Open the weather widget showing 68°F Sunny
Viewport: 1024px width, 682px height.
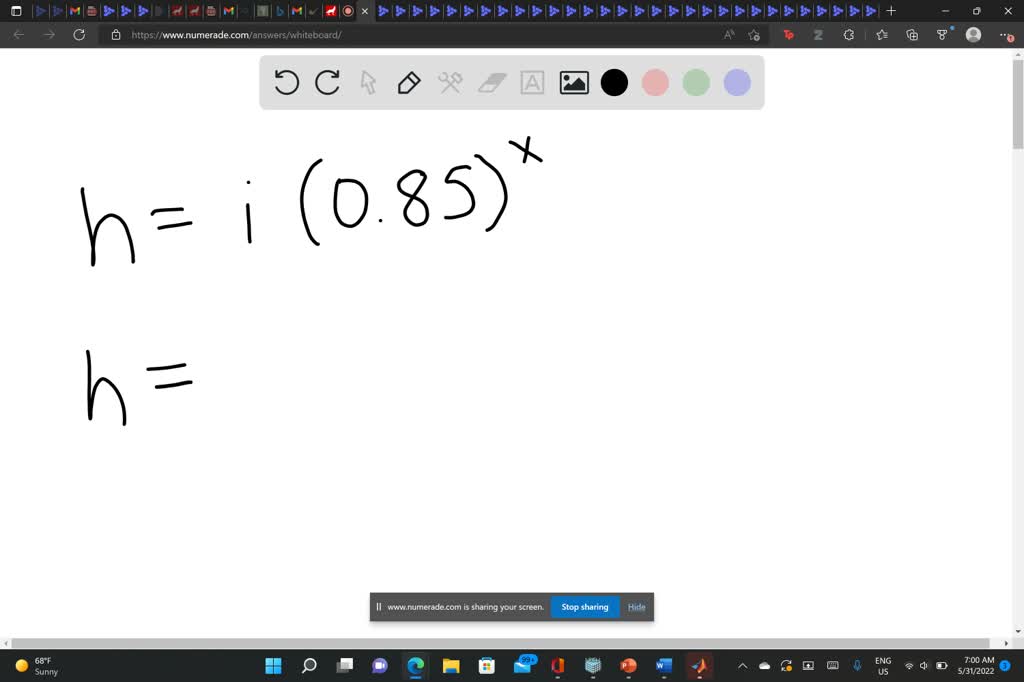37,666
